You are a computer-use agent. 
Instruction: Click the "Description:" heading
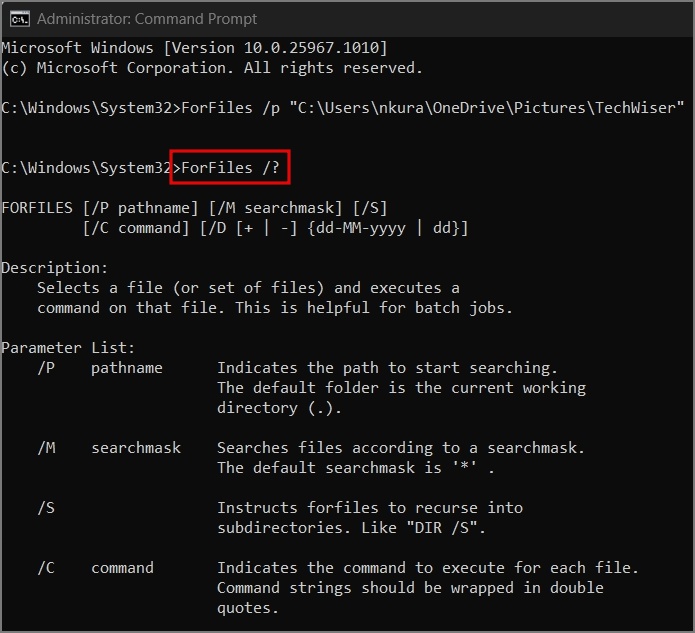click(54, 268)
